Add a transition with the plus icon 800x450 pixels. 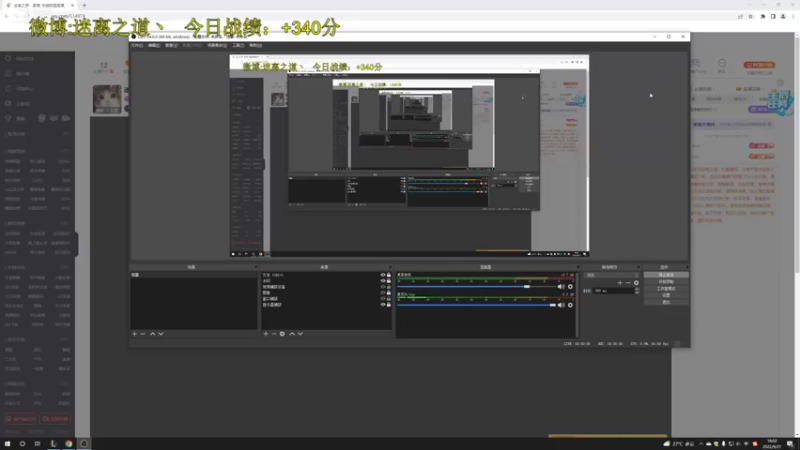tap(620, 283)
